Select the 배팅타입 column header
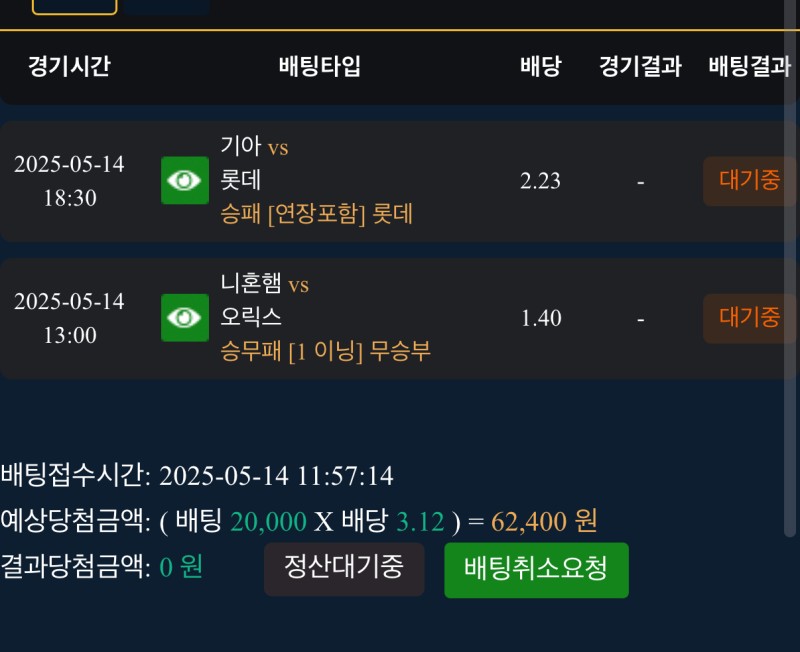The height and width of the screenshot is (652, 800). (x=319, y=67)
